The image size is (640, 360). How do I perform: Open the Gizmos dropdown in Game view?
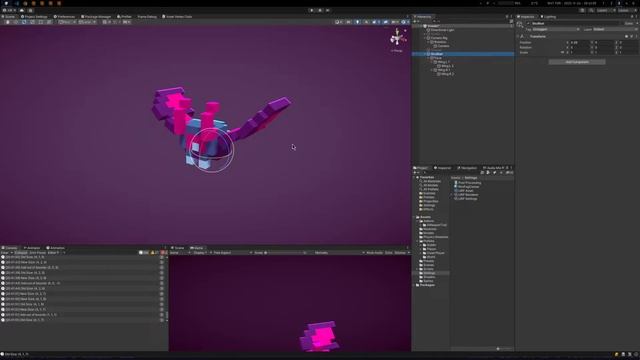pyautogui.click(x=402, y=253)
